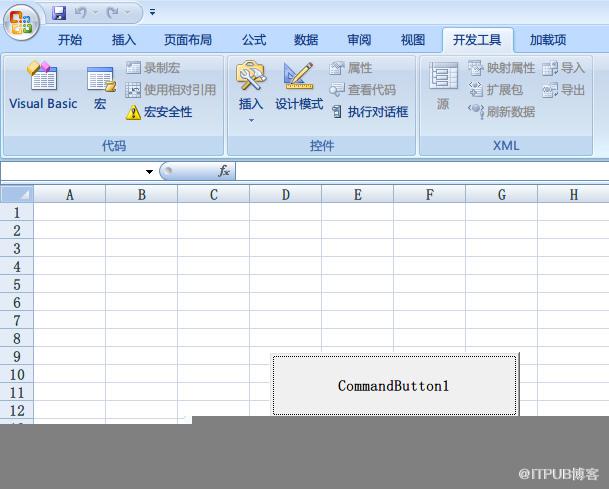Click inside the formula bar
This screenshot has height=489, width=609.
click(422, 171)
